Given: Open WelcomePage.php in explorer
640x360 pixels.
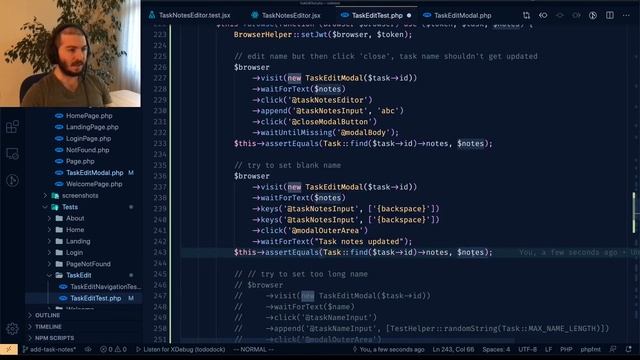Looking at the screenshot, I should [x=94, y=184].
